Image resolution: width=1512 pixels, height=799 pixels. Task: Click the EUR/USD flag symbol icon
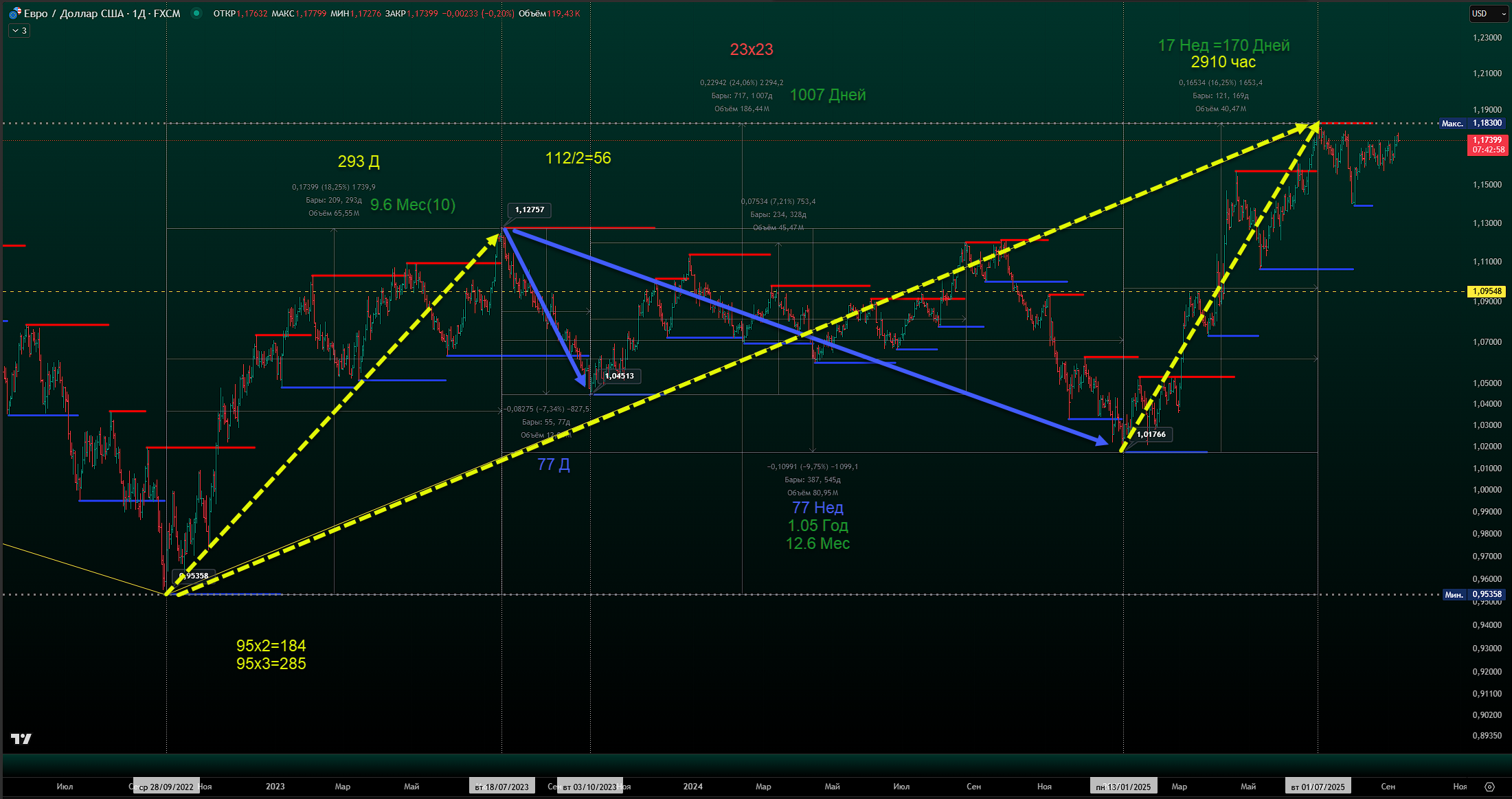click(x=14, y=13)
